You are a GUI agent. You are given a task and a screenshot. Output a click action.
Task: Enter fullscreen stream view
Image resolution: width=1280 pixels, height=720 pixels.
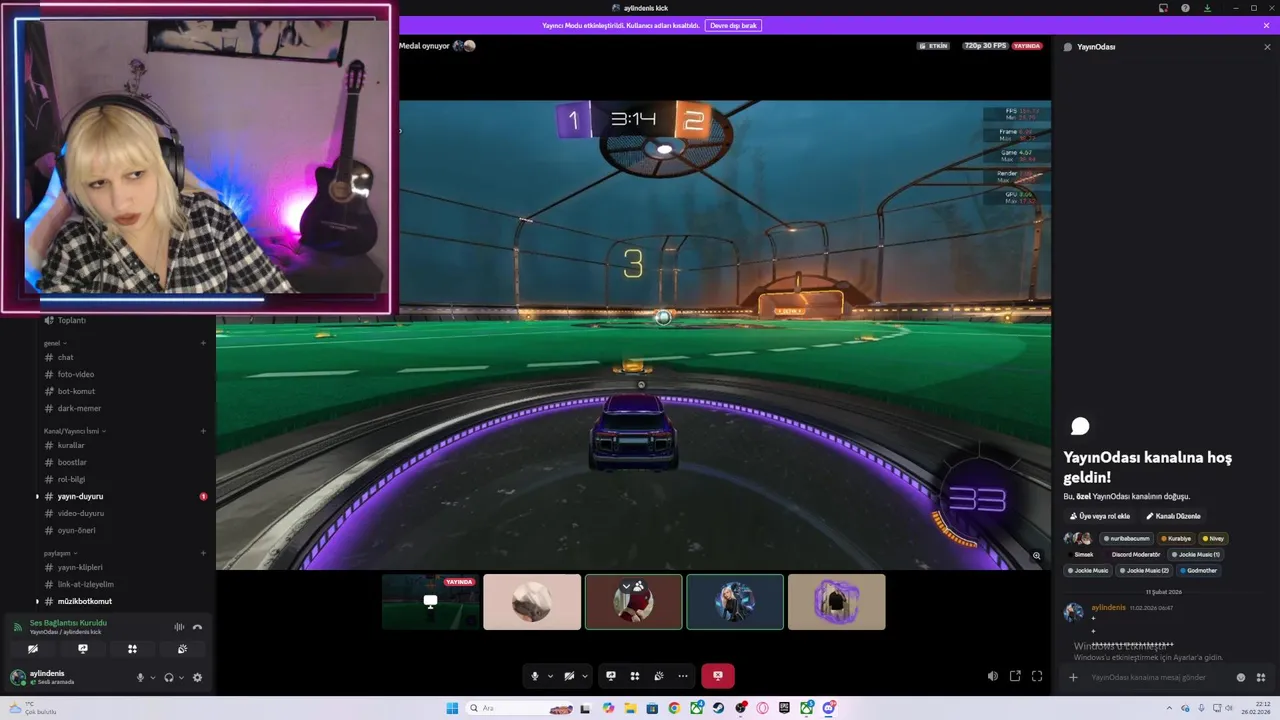click(1037, 676)
